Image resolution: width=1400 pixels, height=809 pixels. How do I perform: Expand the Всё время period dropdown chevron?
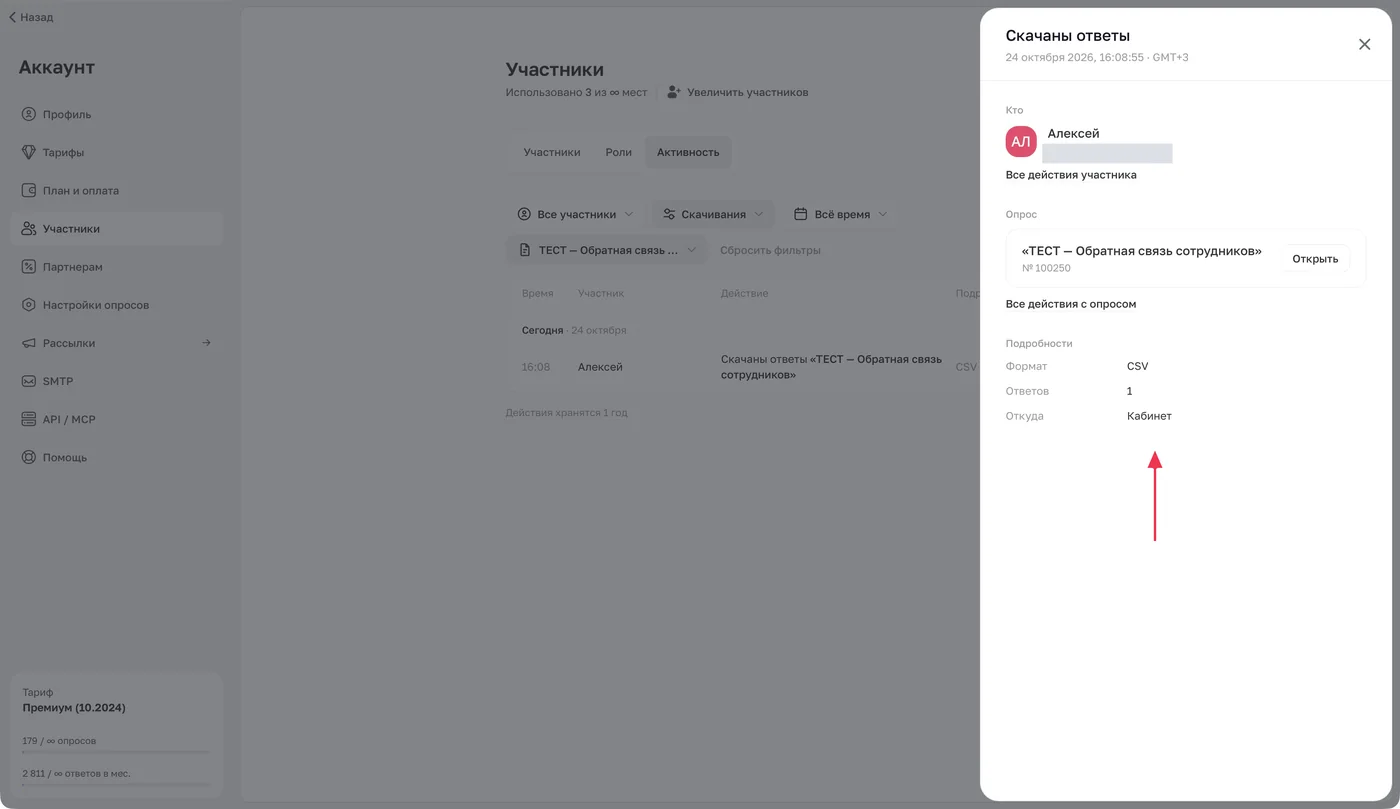point(882,214)
